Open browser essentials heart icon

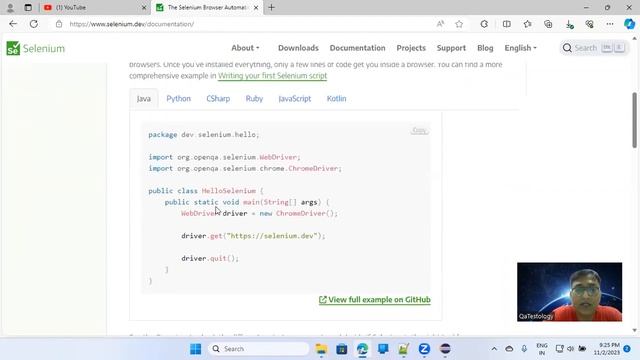point(589,24)
